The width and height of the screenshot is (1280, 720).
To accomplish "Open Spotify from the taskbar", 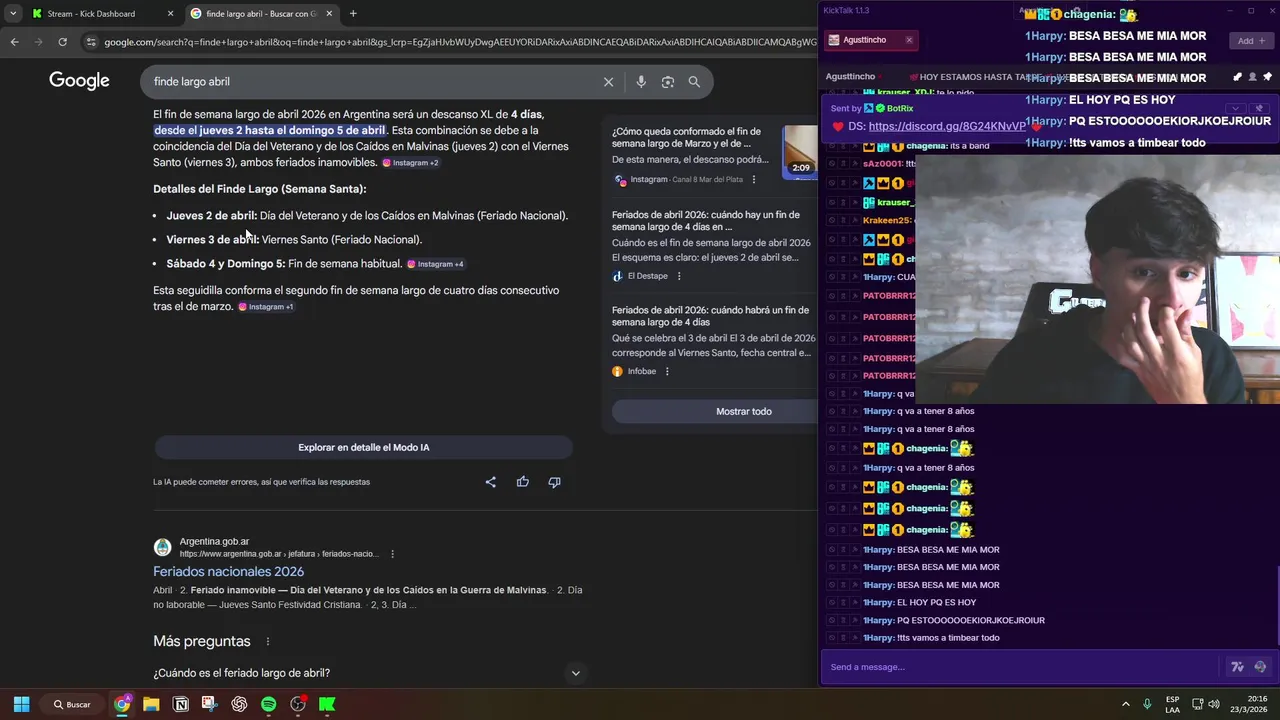I will point(268,704).
